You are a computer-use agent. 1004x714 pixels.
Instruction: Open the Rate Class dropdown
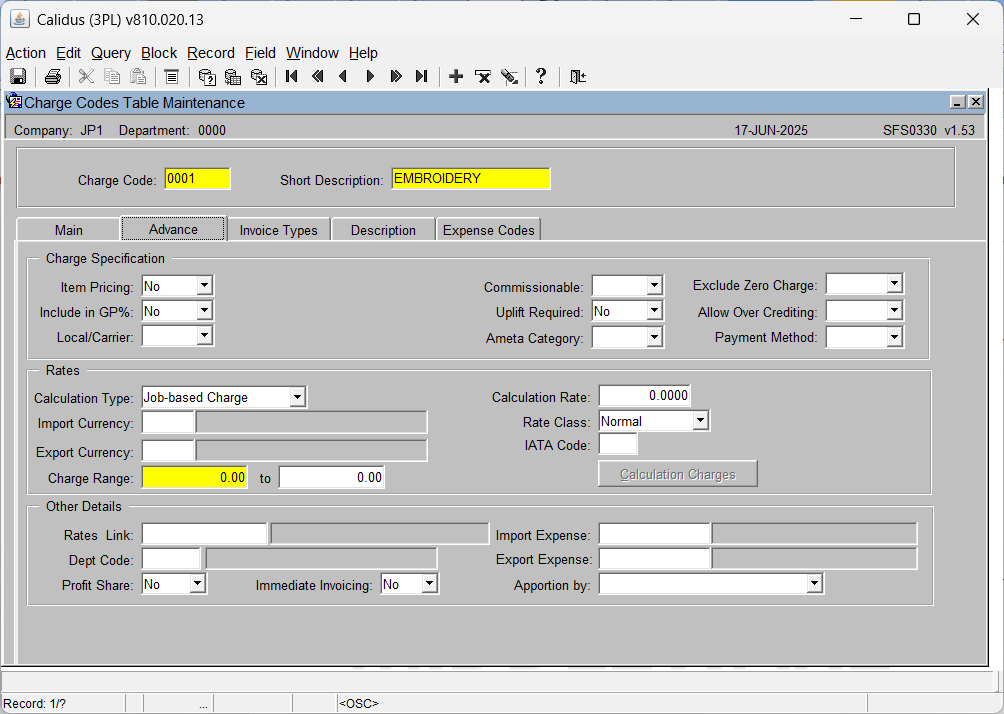700,421
